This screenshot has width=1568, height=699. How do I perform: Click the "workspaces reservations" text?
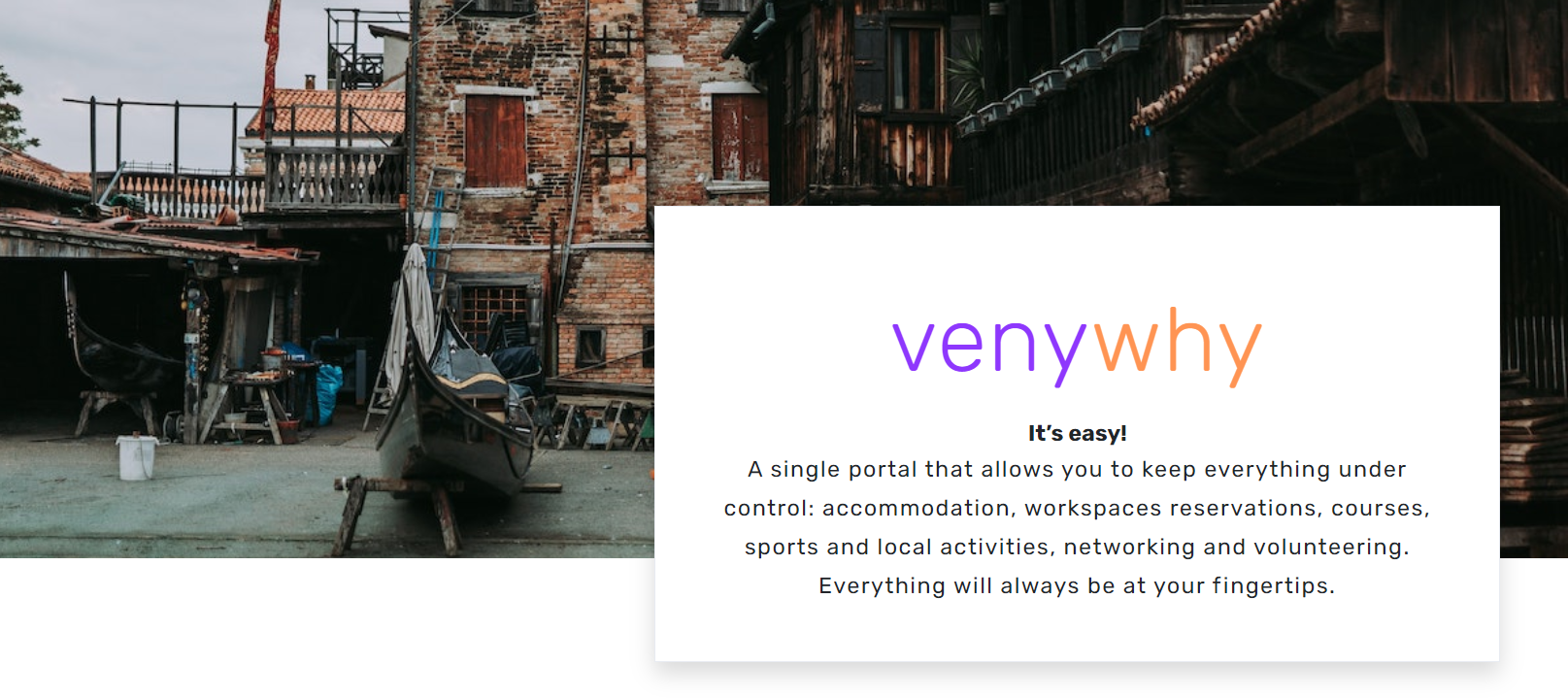coord(1173,509)
